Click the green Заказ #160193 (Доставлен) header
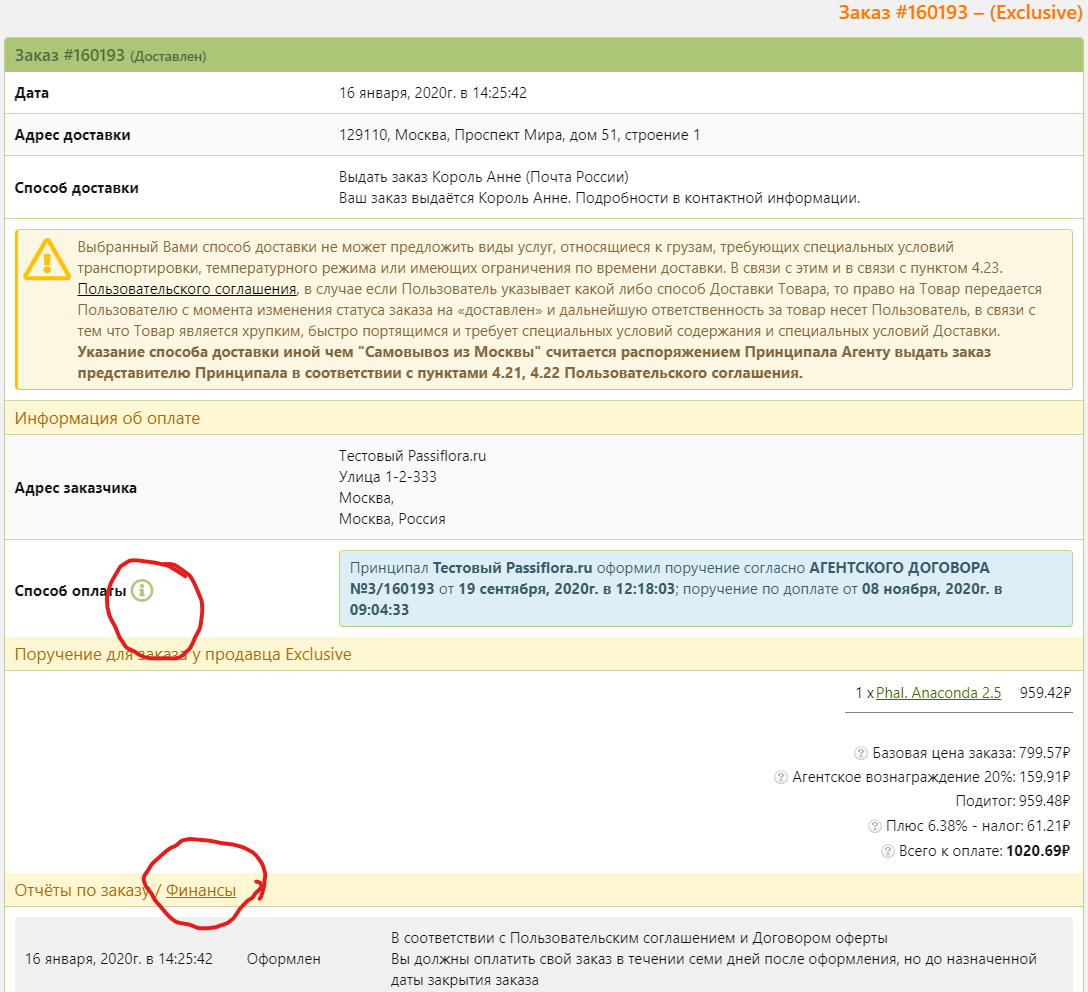This screenshot has height=992, width=1088. [110, 56]
